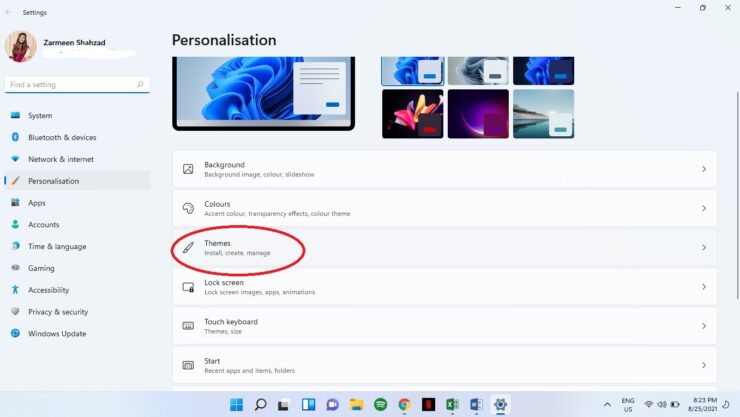This screenshot has width=740, height=417.
Task: Click the Background image icon
Action: coord(188,169)
